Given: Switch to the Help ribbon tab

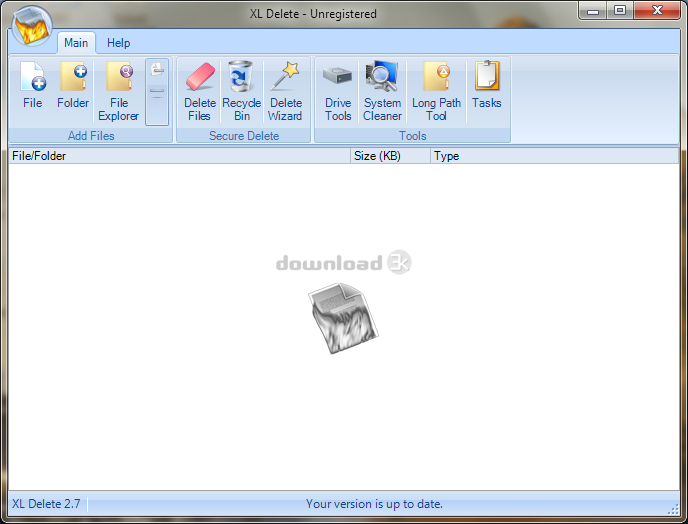Looking at the screenshot, I should [x=118, y=43].
